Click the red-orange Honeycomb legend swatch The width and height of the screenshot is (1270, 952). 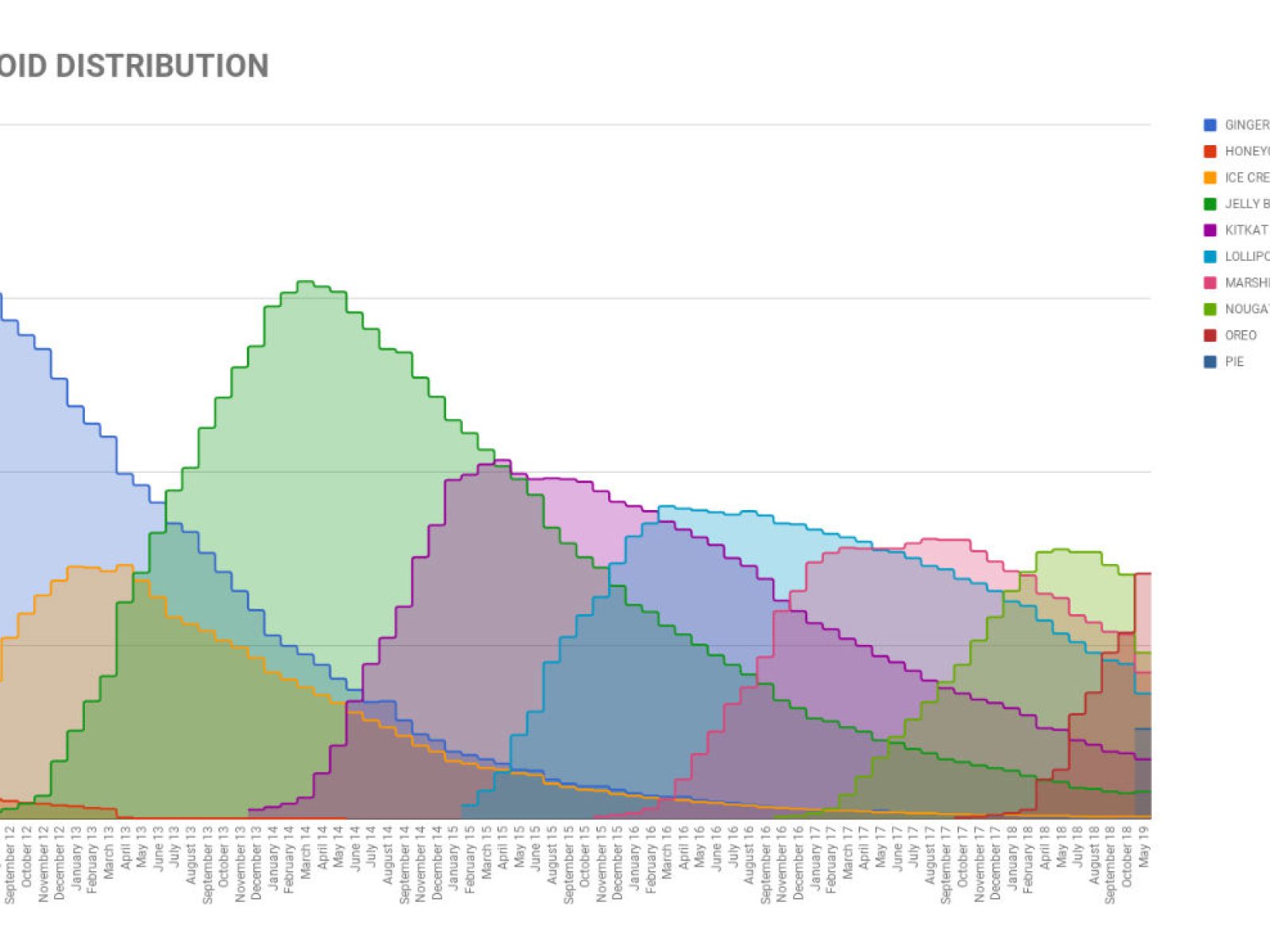(1210, 152)
